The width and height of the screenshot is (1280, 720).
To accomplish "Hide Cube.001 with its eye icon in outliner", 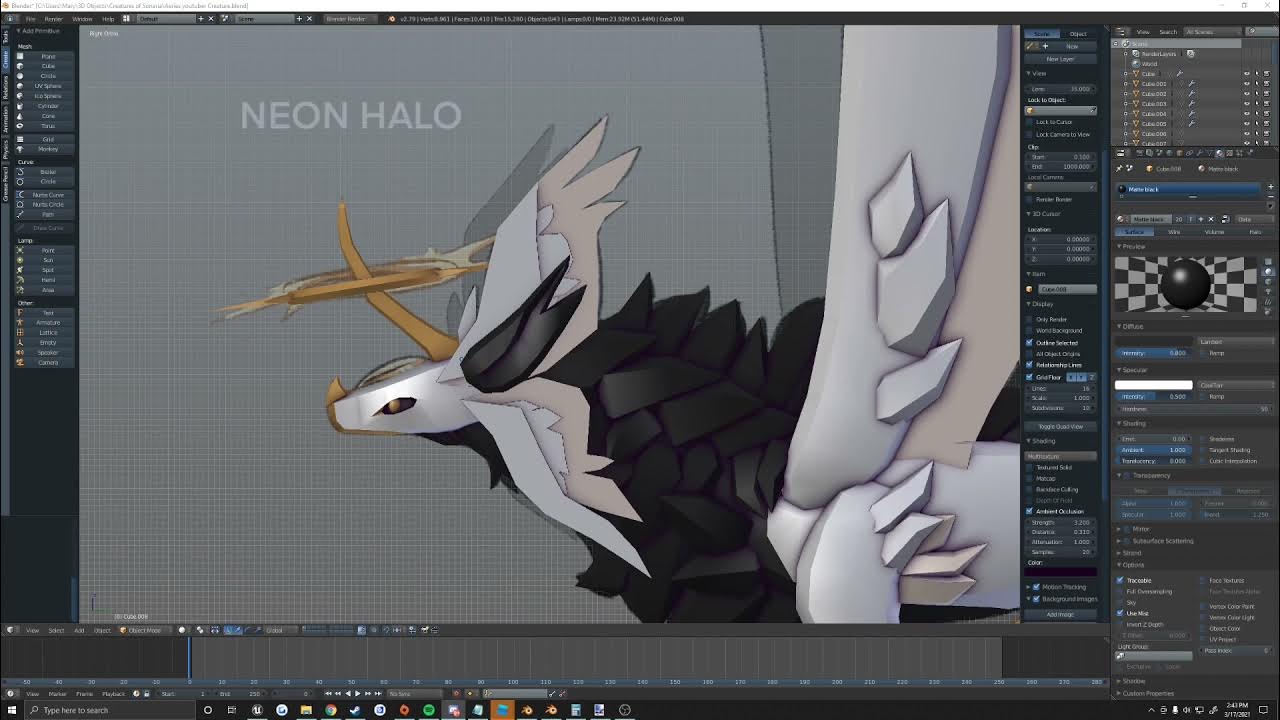I will pyautogui.click(x=1247, y=84).
